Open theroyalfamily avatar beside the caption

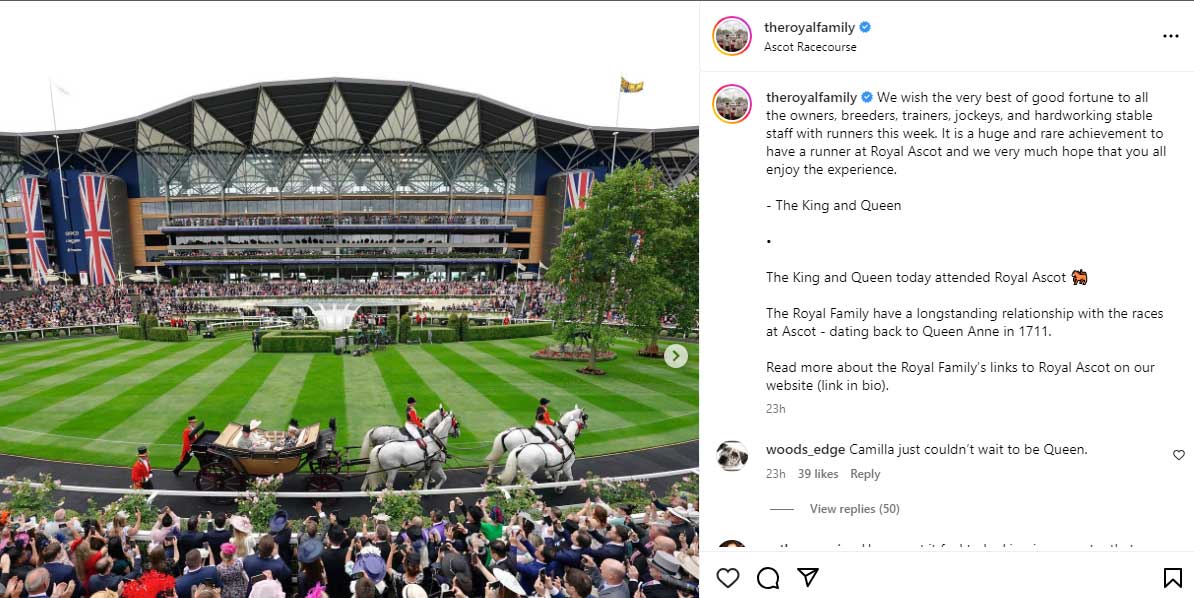click(x=732, y=104)
